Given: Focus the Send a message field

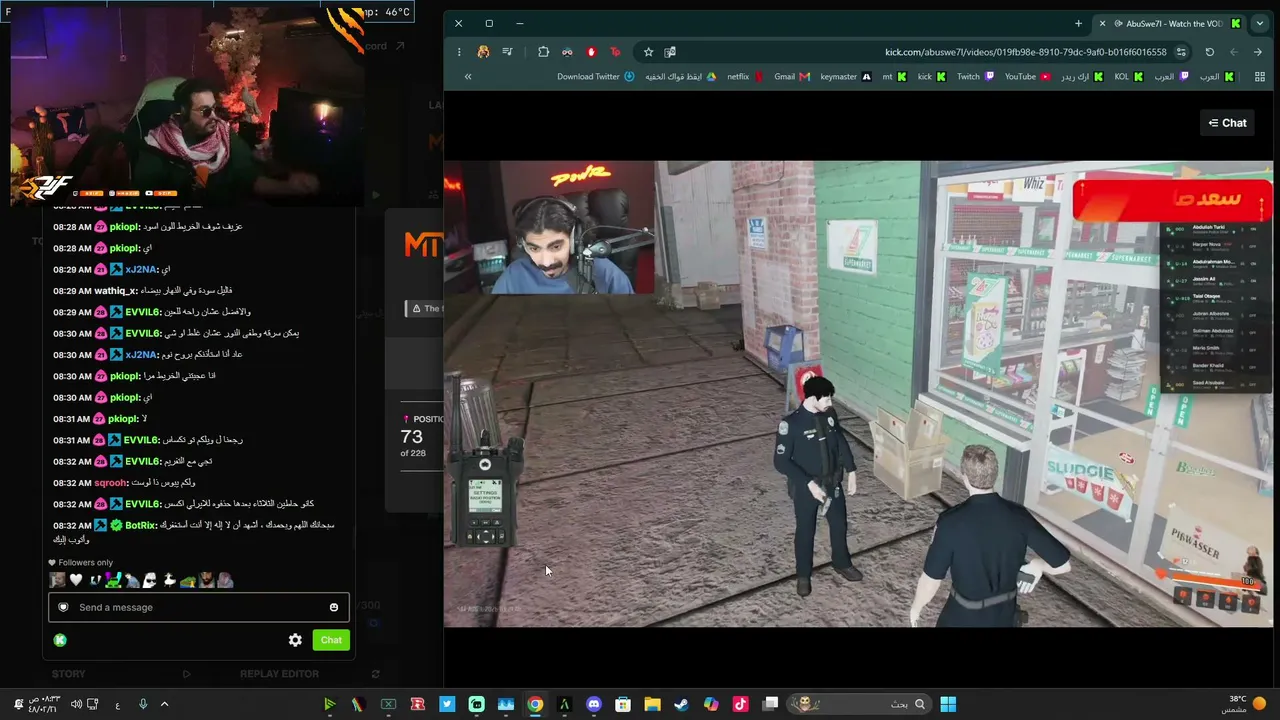Looking at the screenshot, I should point(199,607).
